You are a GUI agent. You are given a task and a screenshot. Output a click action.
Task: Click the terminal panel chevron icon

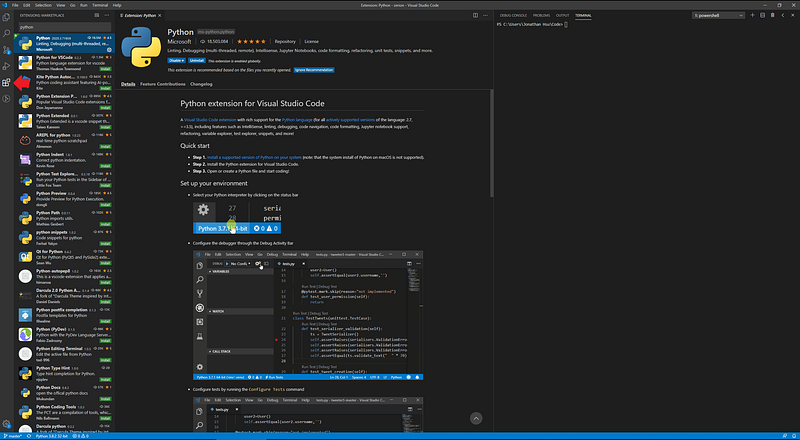(783, 15)
